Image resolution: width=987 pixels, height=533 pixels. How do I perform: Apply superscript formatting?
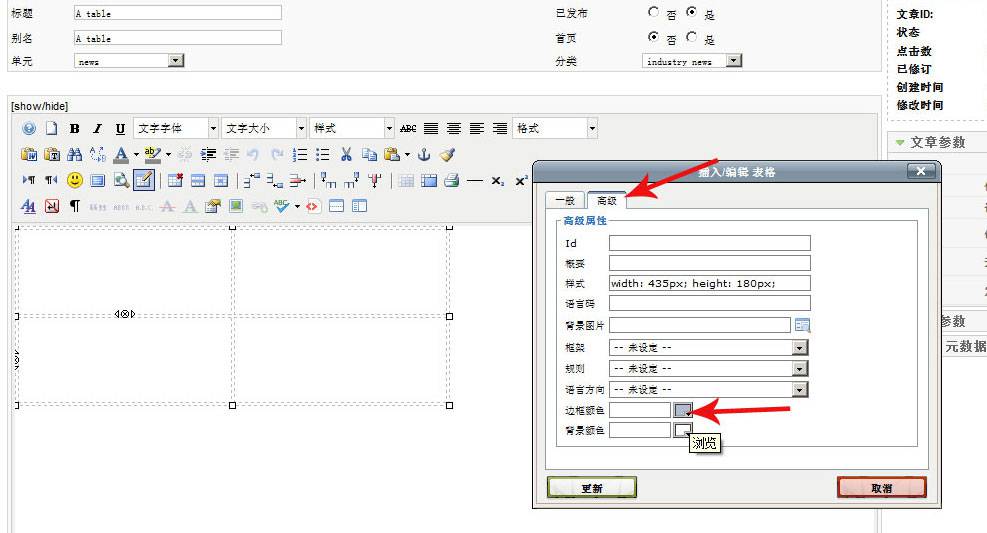[x=521, y=181]
